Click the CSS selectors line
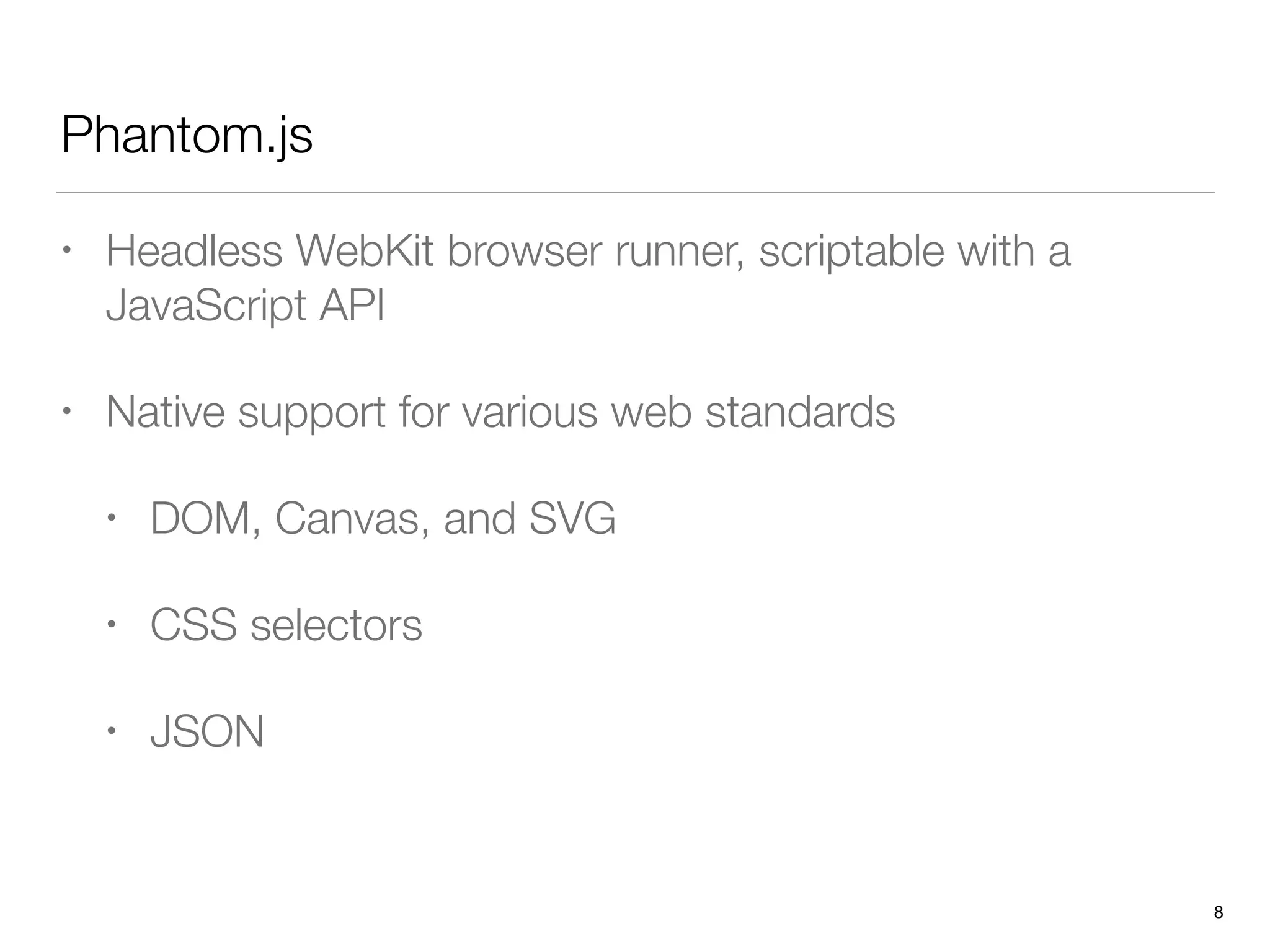 [x=286, y=625]
